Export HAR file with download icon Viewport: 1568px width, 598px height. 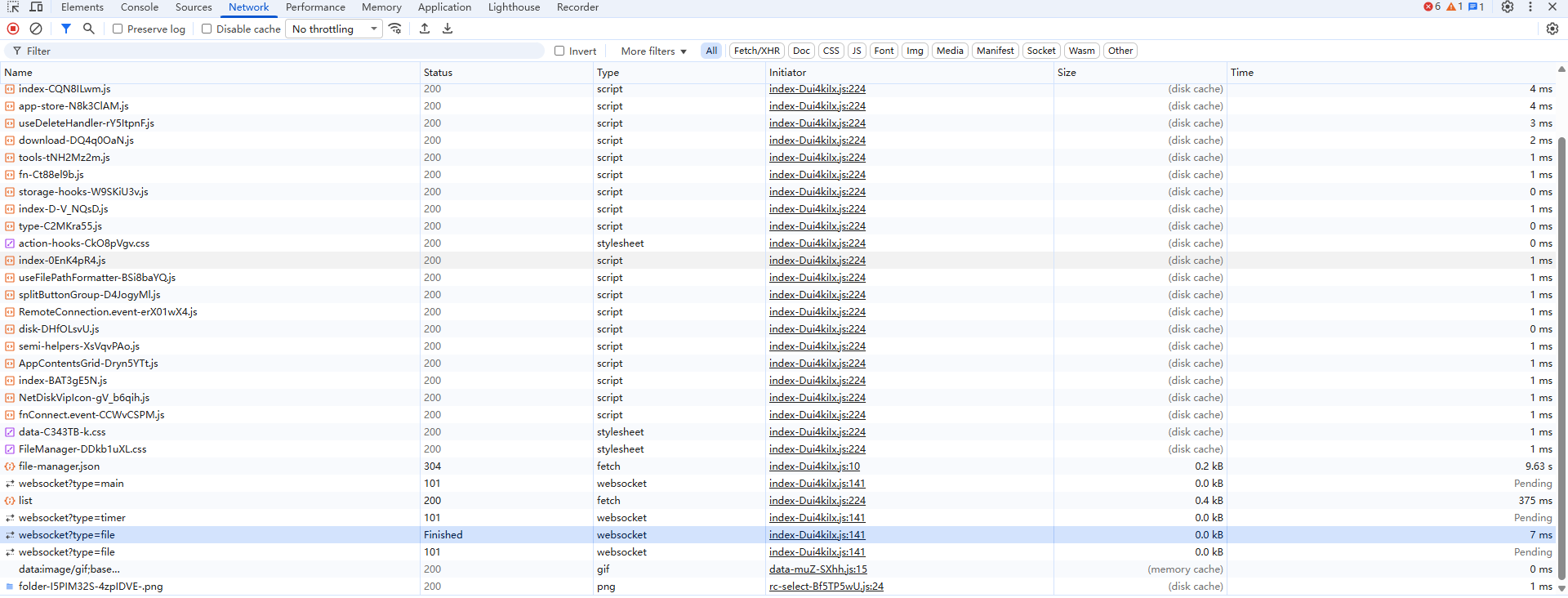point(448,29)
